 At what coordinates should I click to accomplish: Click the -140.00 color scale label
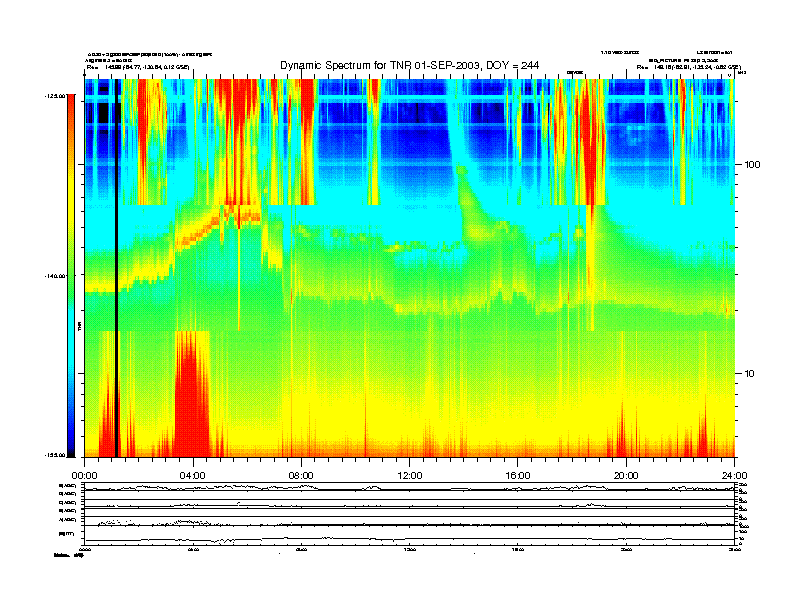(x=55, y=276)
